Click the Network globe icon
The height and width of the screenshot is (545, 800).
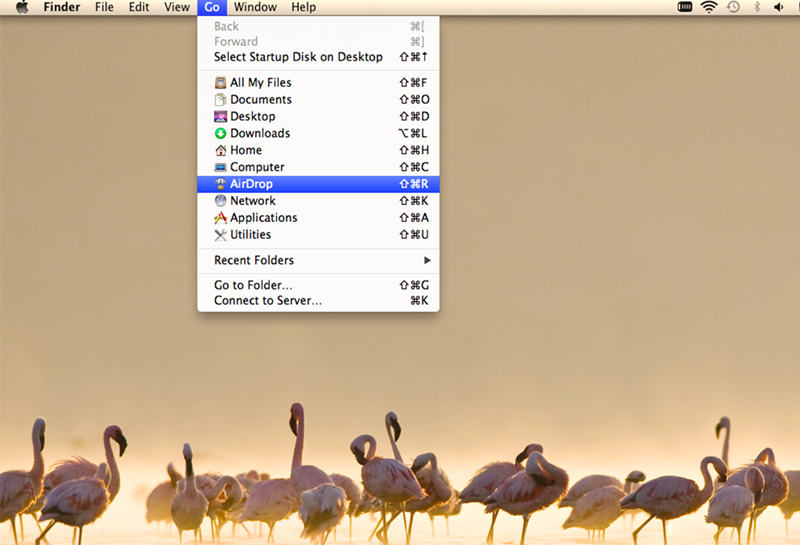pos(220,201)
